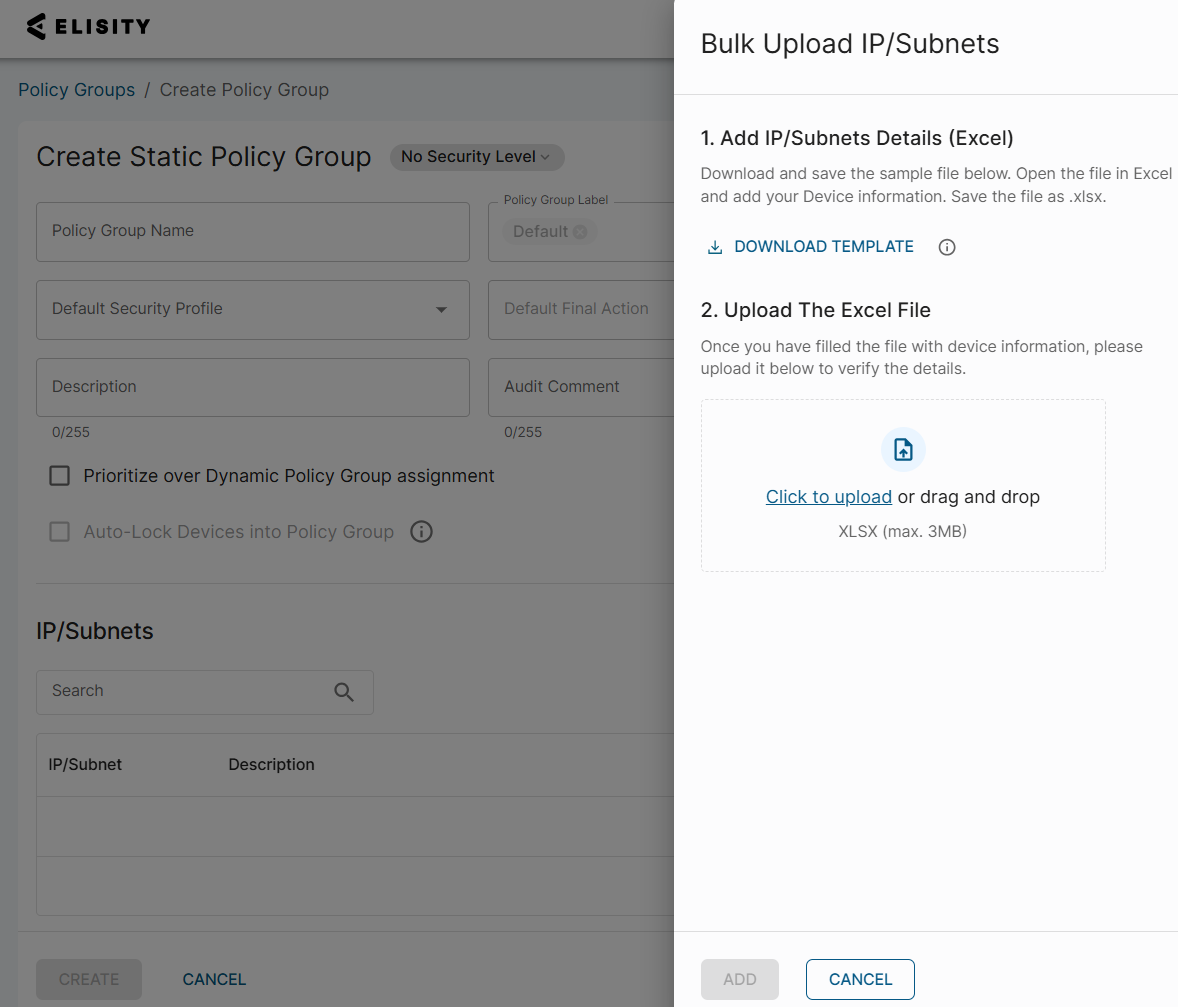Click the Policy Group Name field

[x=252, y=231]
